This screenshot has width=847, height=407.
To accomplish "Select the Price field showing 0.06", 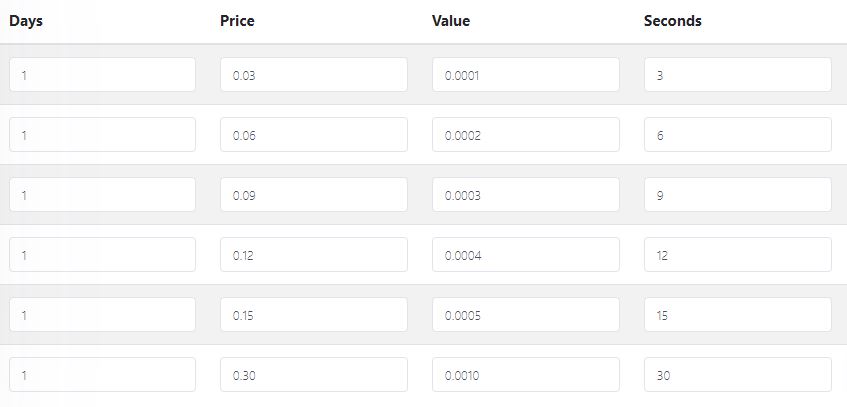I will pos(314,135).
